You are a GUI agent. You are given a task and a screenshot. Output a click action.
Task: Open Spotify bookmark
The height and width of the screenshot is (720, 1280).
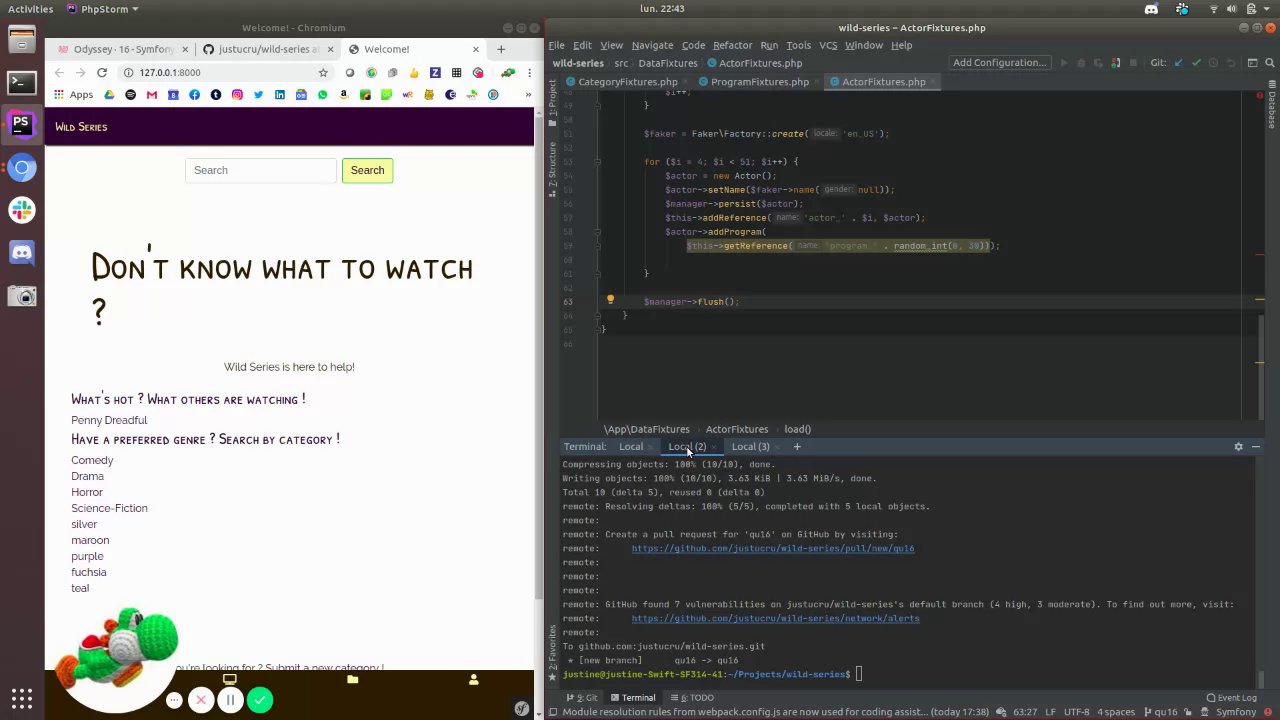130,95
